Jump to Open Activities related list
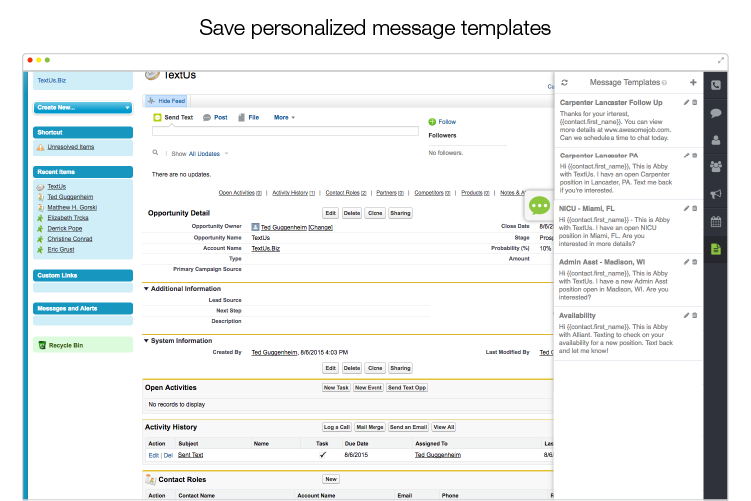Viewport: 751px width, 501px height. click(x=240, y=193)
